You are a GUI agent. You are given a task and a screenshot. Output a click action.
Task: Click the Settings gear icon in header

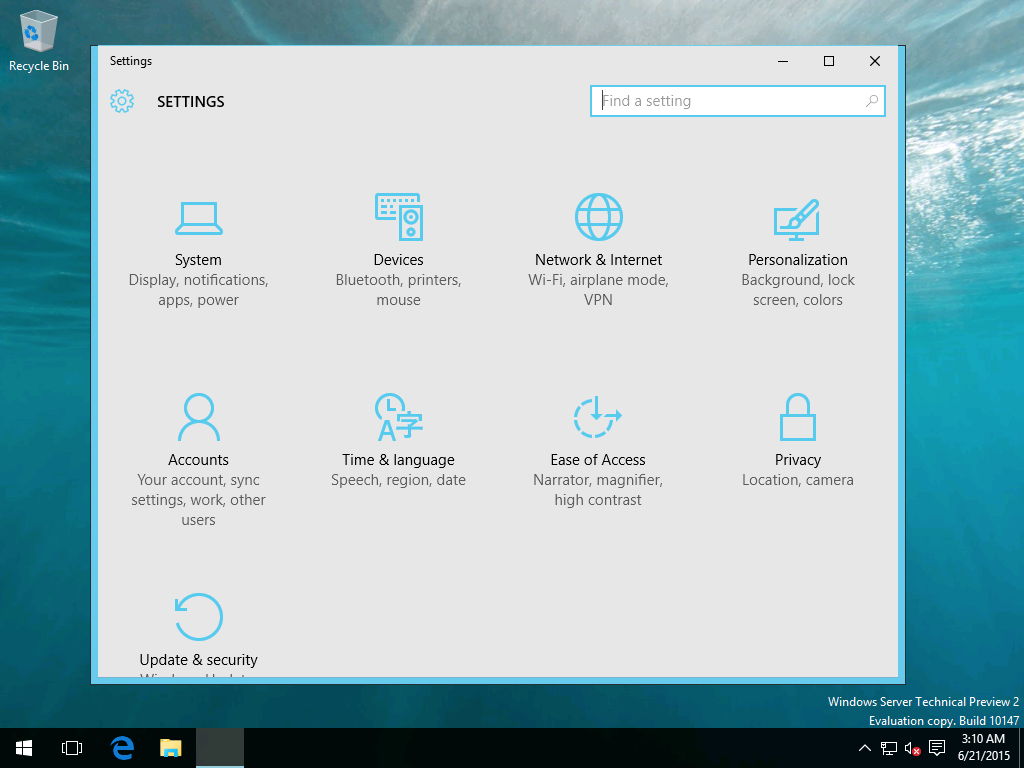point(122,101)
